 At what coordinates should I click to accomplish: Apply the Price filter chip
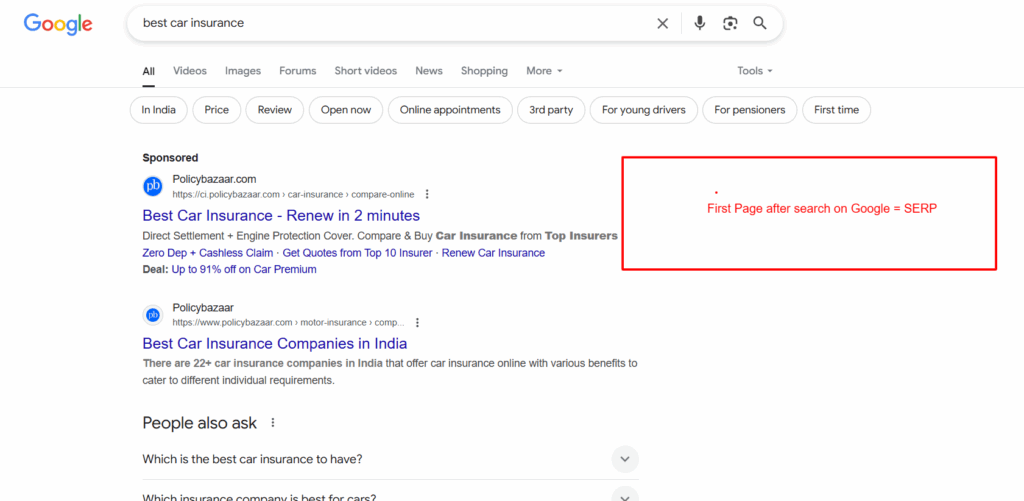(x=216, y=110)
